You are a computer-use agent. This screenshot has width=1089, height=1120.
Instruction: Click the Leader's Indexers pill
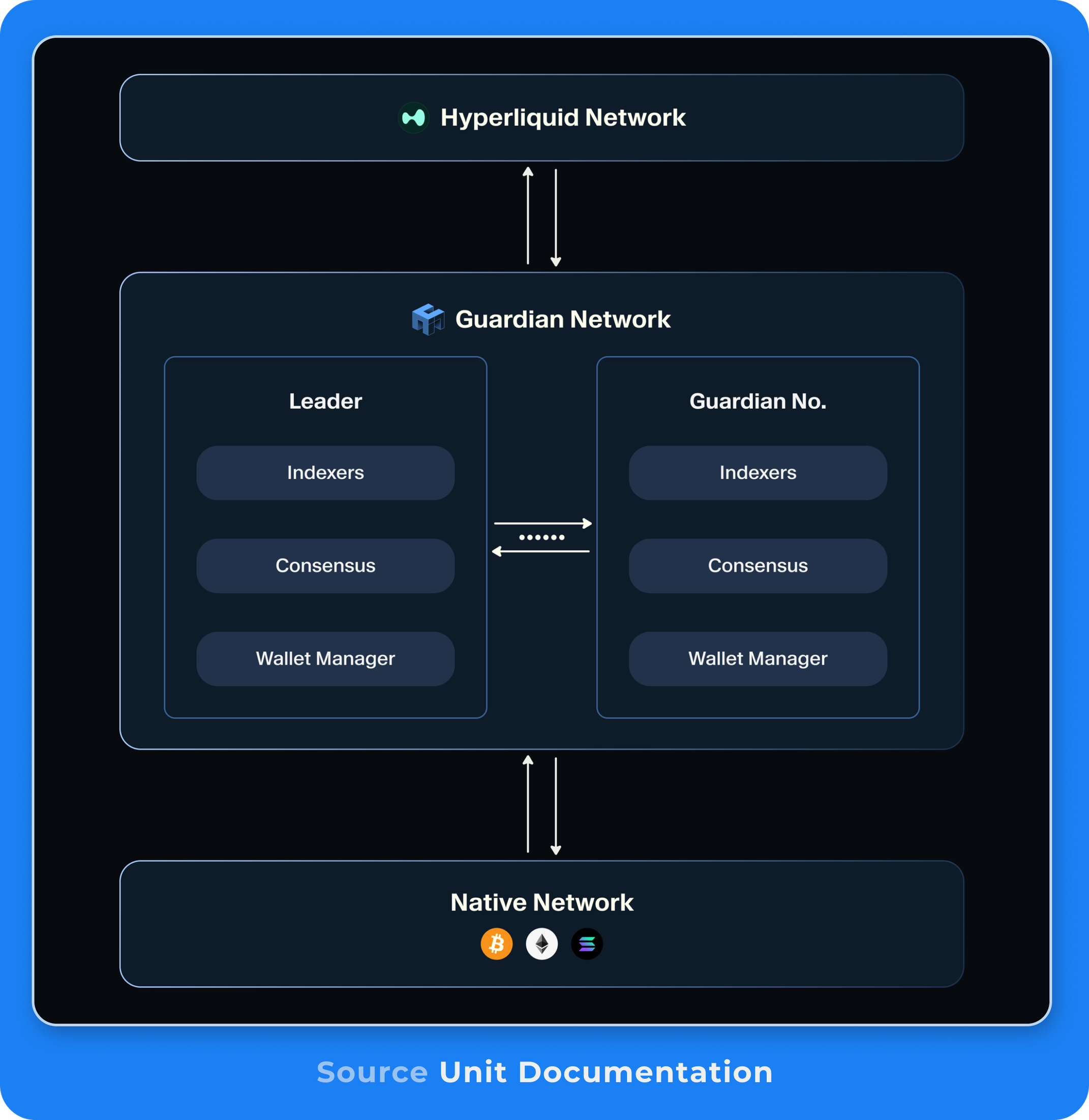click(325, 472)
